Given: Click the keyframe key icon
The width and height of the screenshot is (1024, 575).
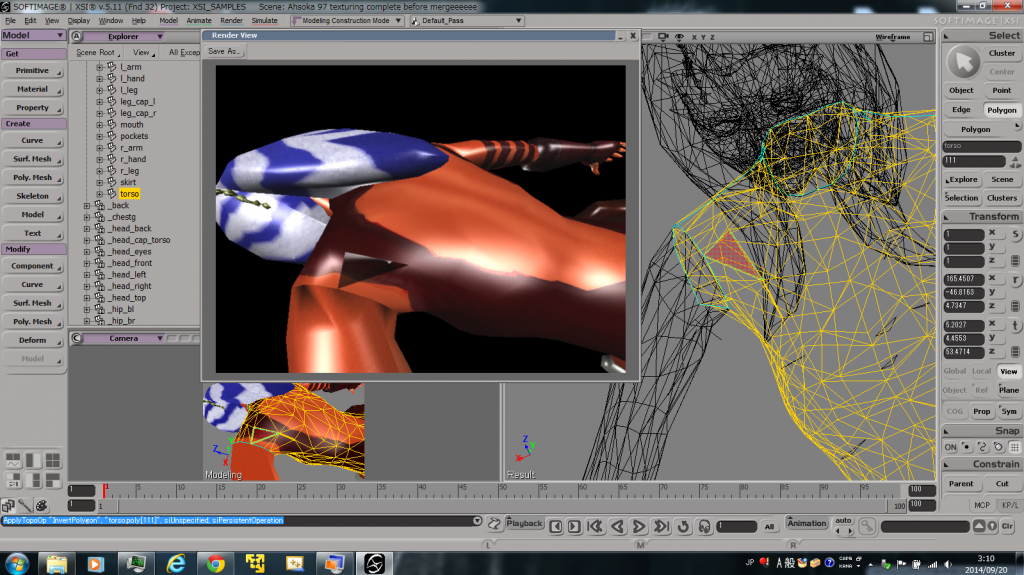Looking at the screenshot, I should [x=867, y=525].
